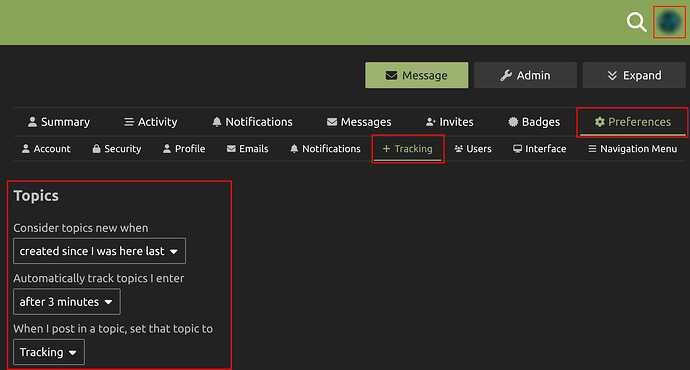Image resolution: width=690 pixels, height=370 pixels.
Task: Open the user avatar menu
Action: click(669, 22)
